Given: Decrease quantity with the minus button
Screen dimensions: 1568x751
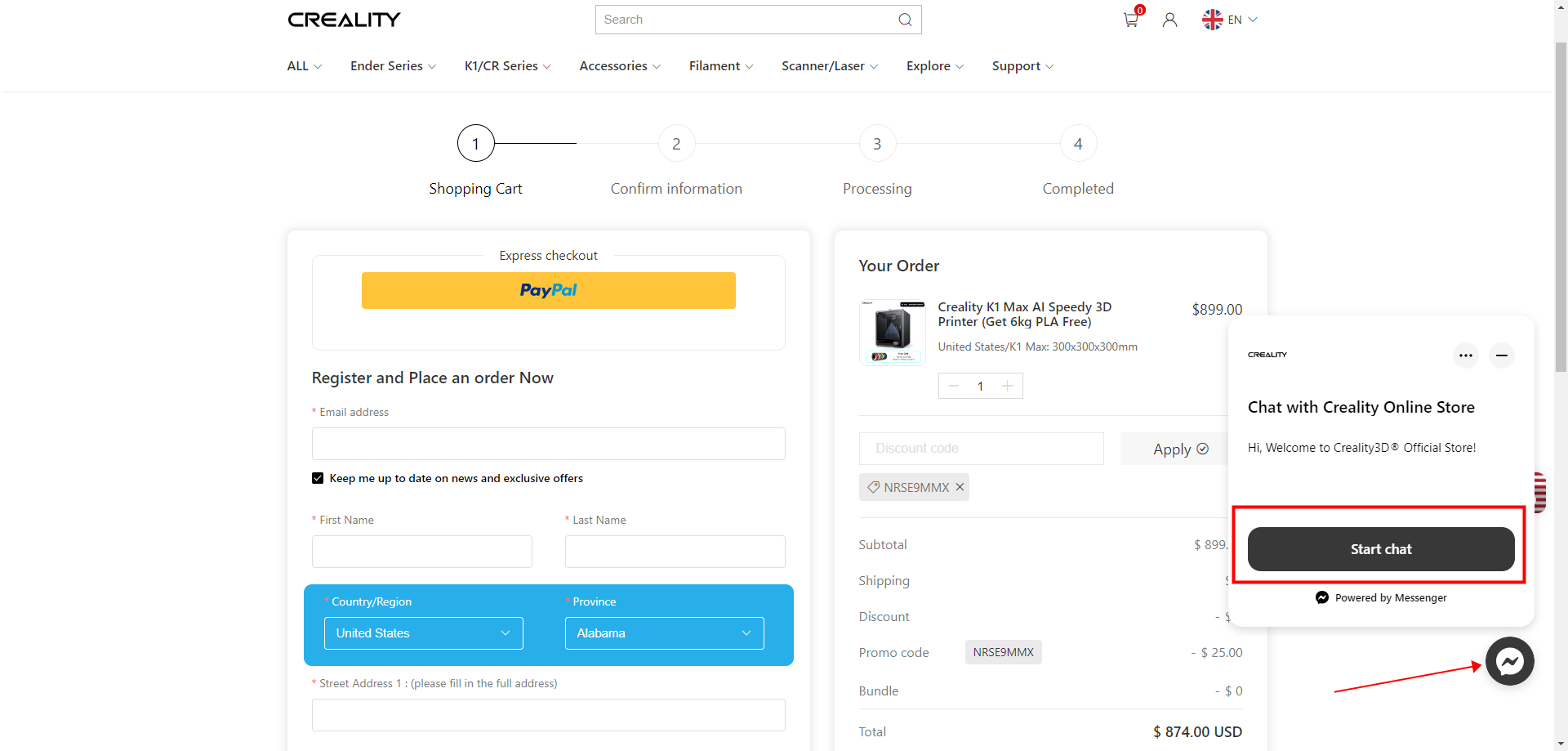Looking at the screenshot, I should (953, 386).
